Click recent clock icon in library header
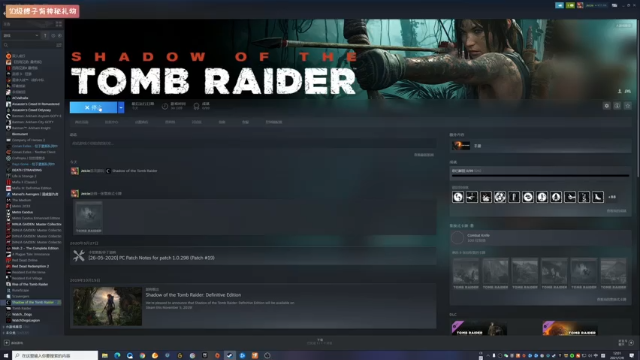Viewport: 640px width, 360px height. 53,36
